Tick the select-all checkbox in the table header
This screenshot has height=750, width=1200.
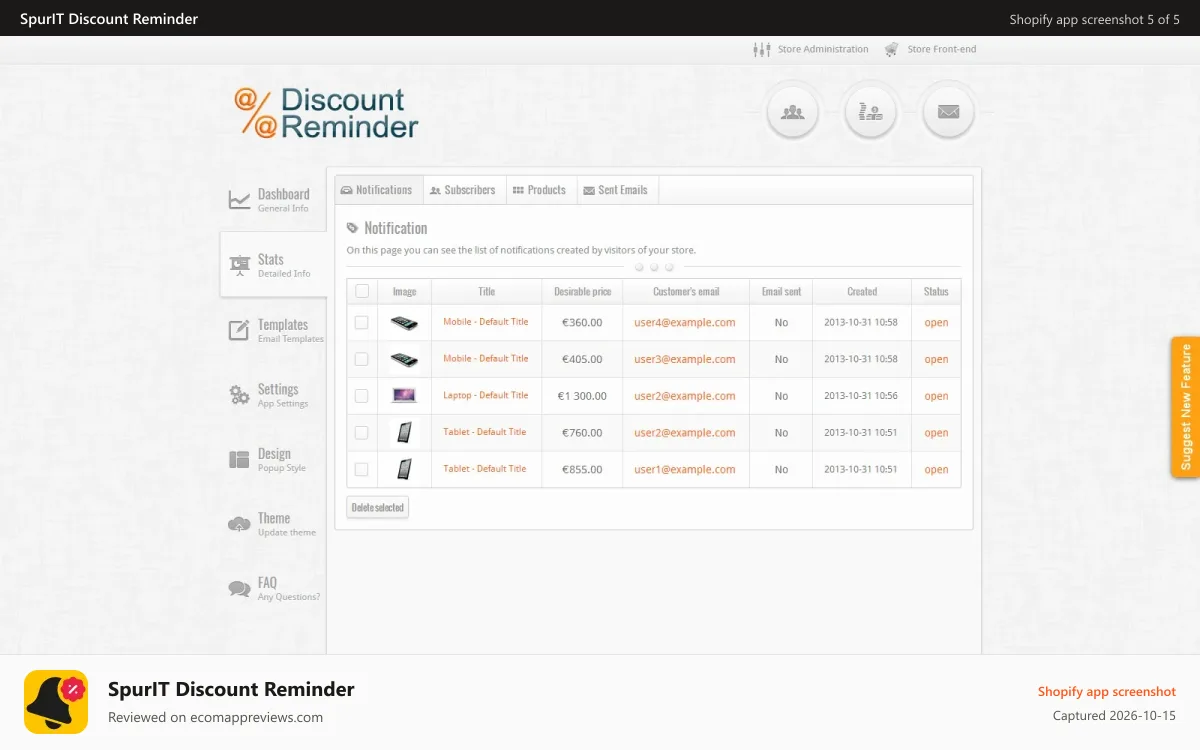click(362, 291)
